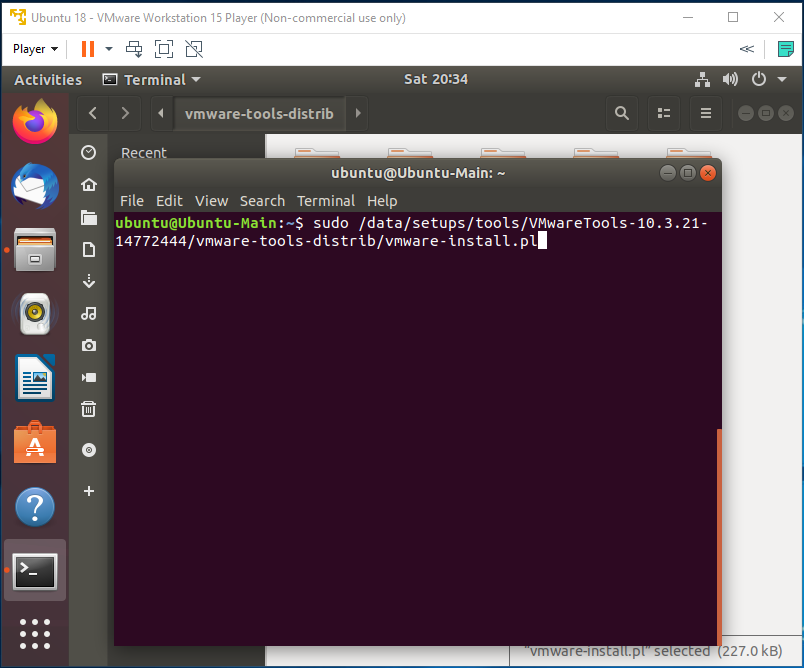Open Downloads via sidebar arrow icon
804x668 pixels.
(89, 281)
